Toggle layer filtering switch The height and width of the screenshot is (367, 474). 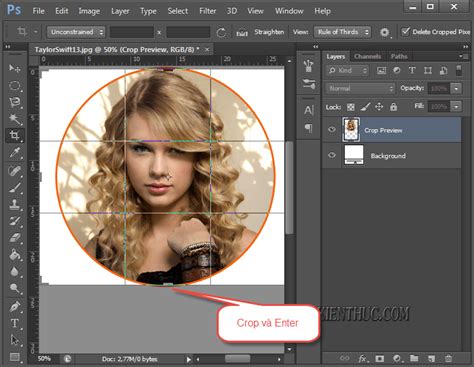point(459,70)
